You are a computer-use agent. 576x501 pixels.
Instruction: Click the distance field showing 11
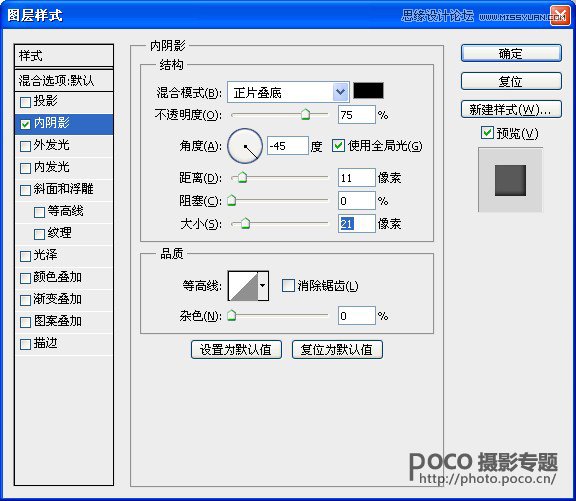pyautogui.click(x=356, y=178)
